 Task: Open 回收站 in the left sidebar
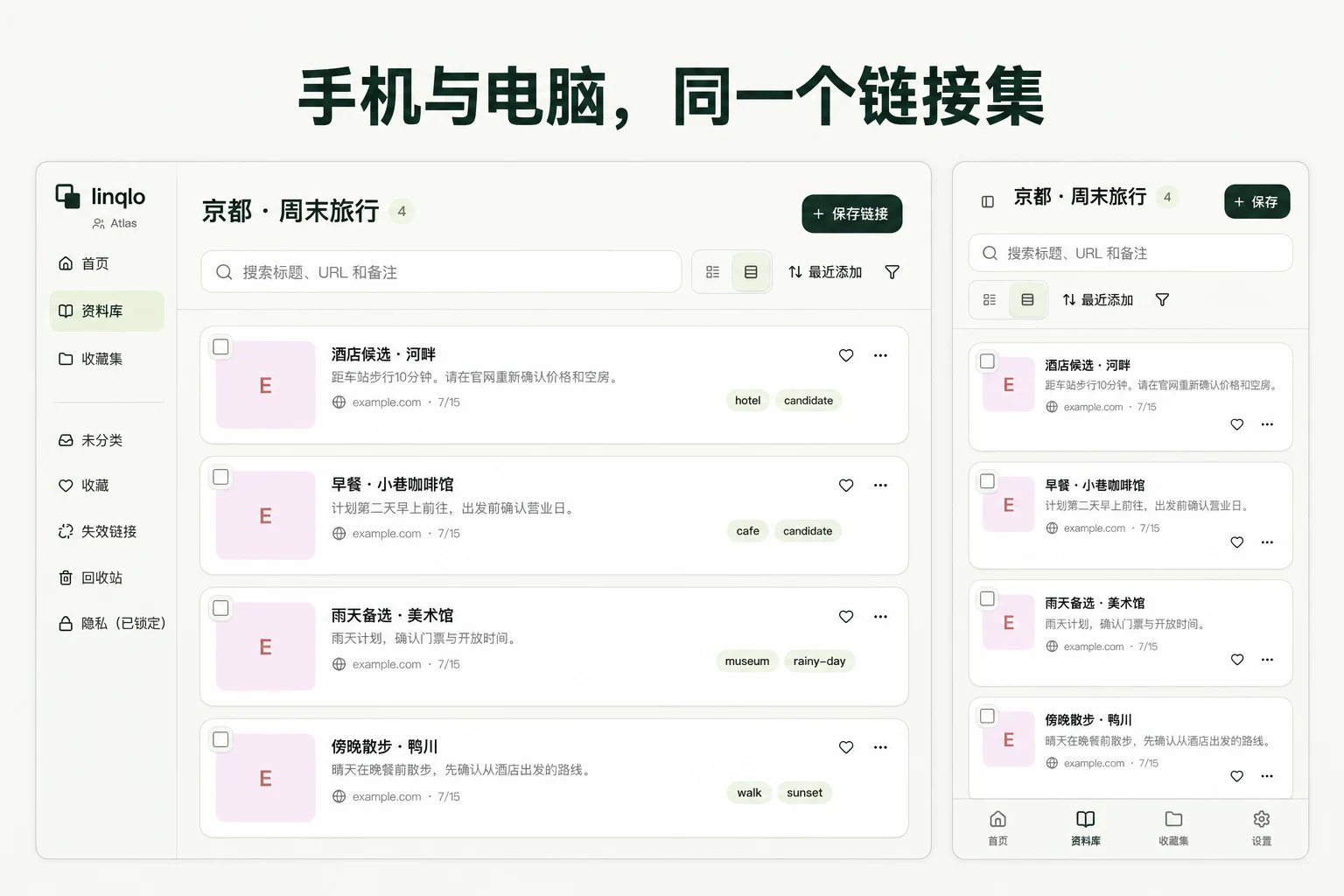pyautogui.click(x=107, y=577)
